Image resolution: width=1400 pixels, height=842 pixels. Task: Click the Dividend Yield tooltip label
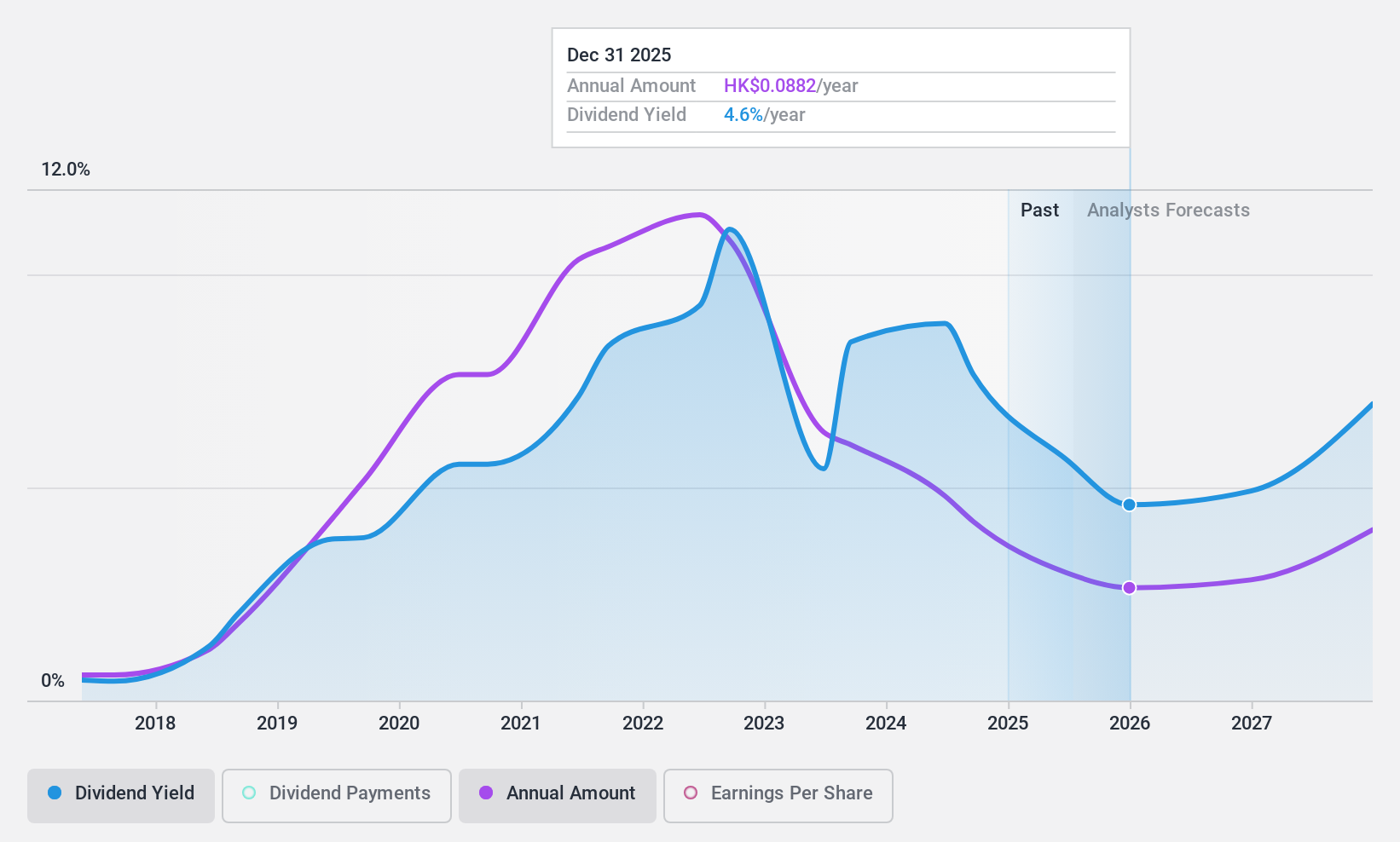(627, 115)
